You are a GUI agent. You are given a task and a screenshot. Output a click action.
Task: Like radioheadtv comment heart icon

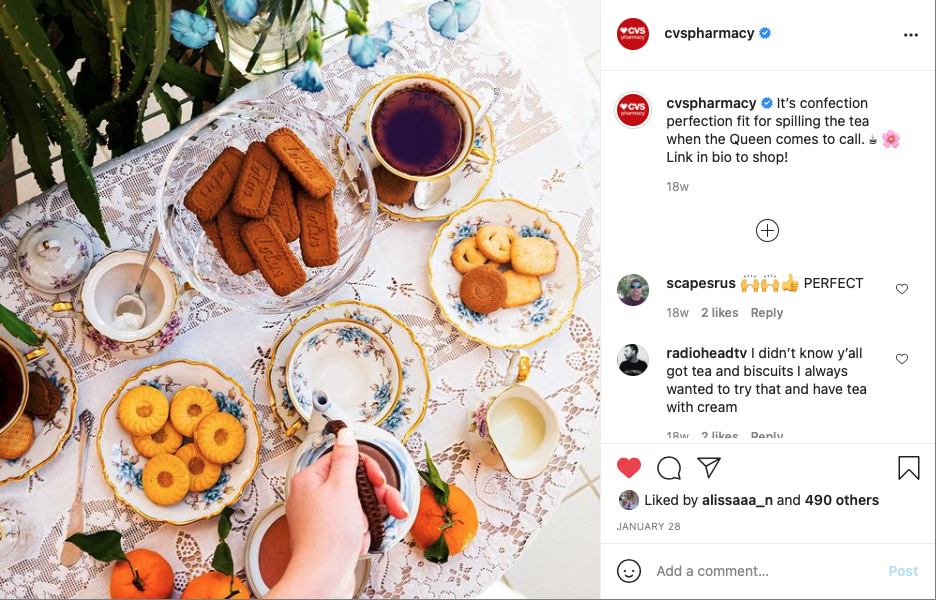902,359
